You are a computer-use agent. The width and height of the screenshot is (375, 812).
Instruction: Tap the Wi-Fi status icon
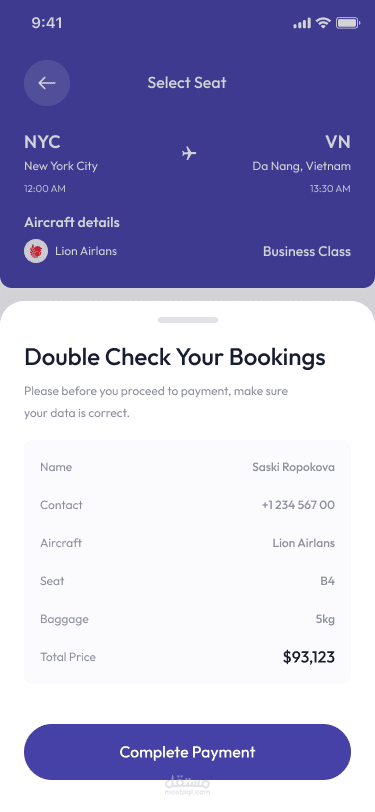click(x=324, y=23)
